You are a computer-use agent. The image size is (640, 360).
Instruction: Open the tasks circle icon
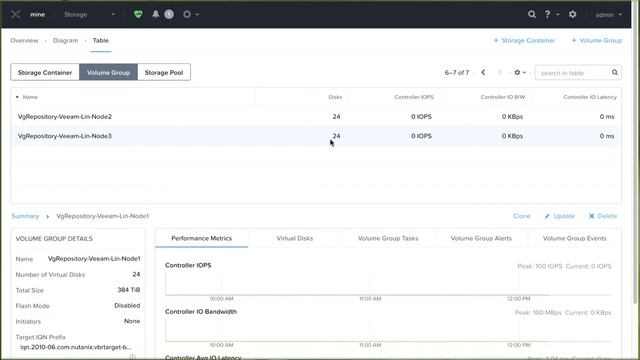point(187,14)
